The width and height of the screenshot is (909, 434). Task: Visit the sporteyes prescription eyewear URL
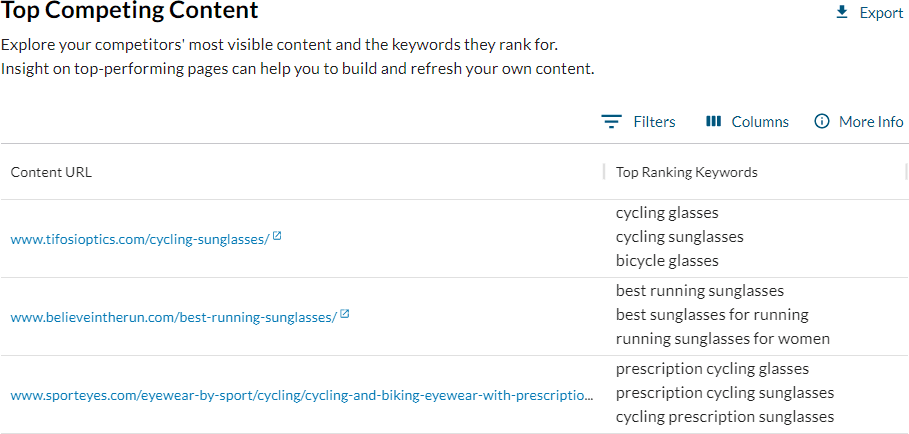coord(301,394)
